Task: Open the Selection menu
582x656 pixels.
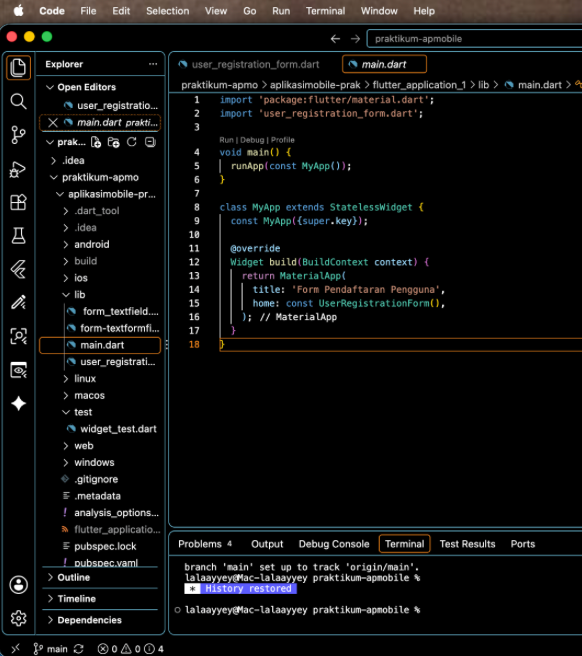Action: click(x=167, y=11)
